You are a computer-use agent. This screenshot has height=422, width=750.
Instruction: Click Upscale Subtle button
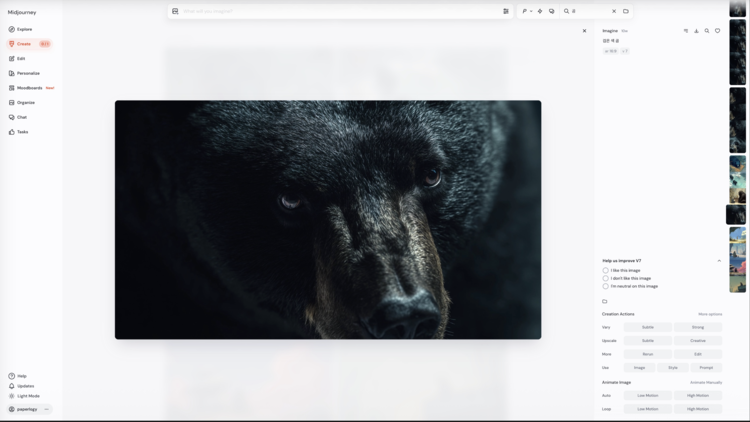(648, 341)
